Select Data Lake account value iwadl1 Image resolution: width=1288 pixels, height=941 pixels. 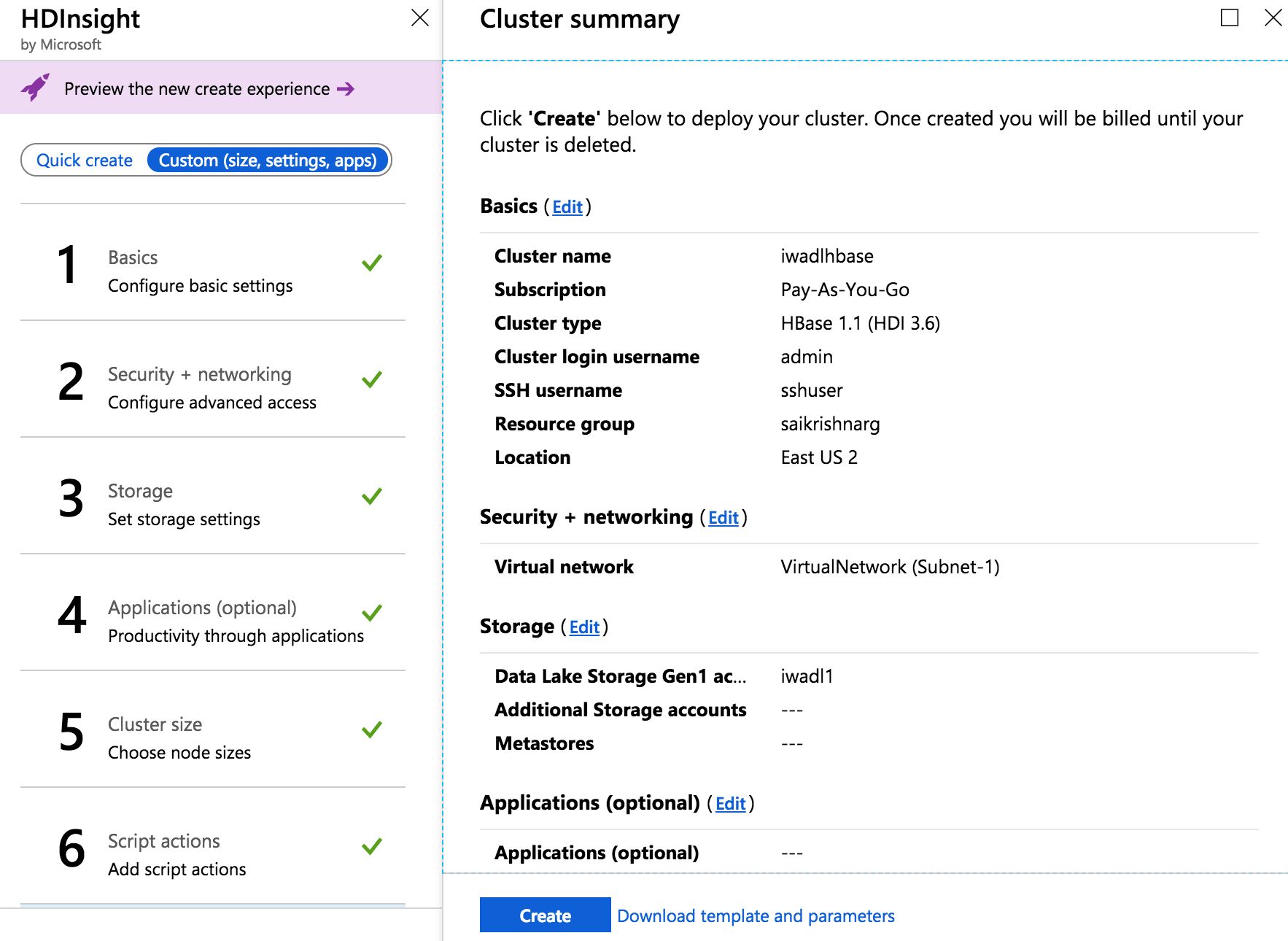coord(807,676)
